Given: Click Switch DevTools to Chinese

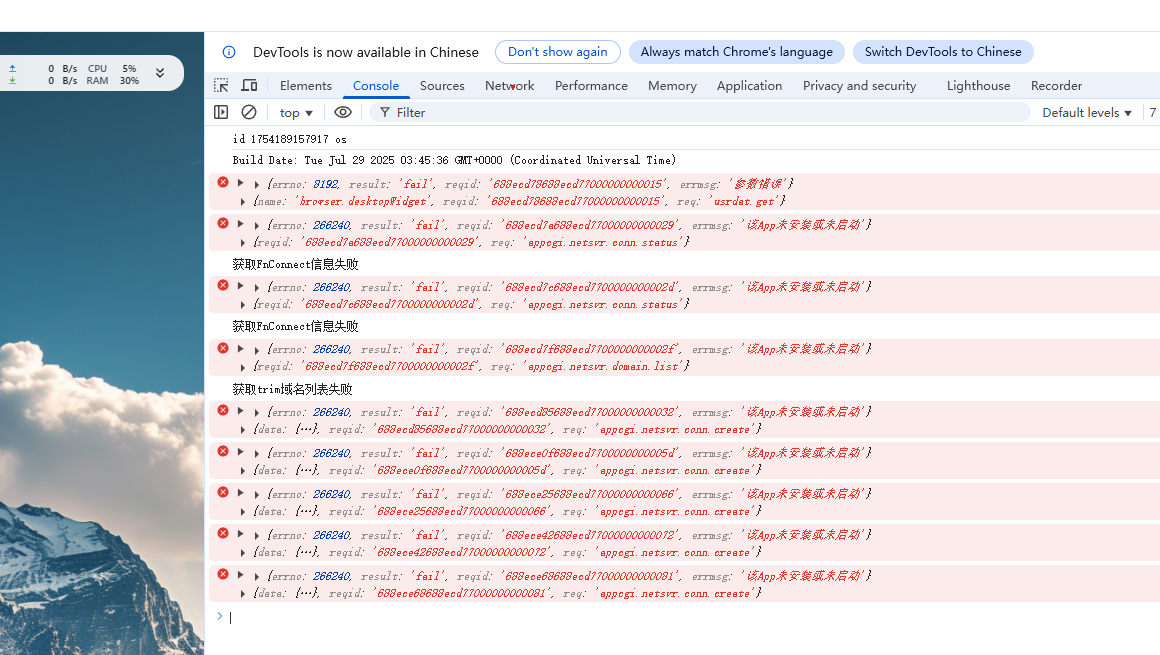Looking at the screenshot, I should coord(942,52).
